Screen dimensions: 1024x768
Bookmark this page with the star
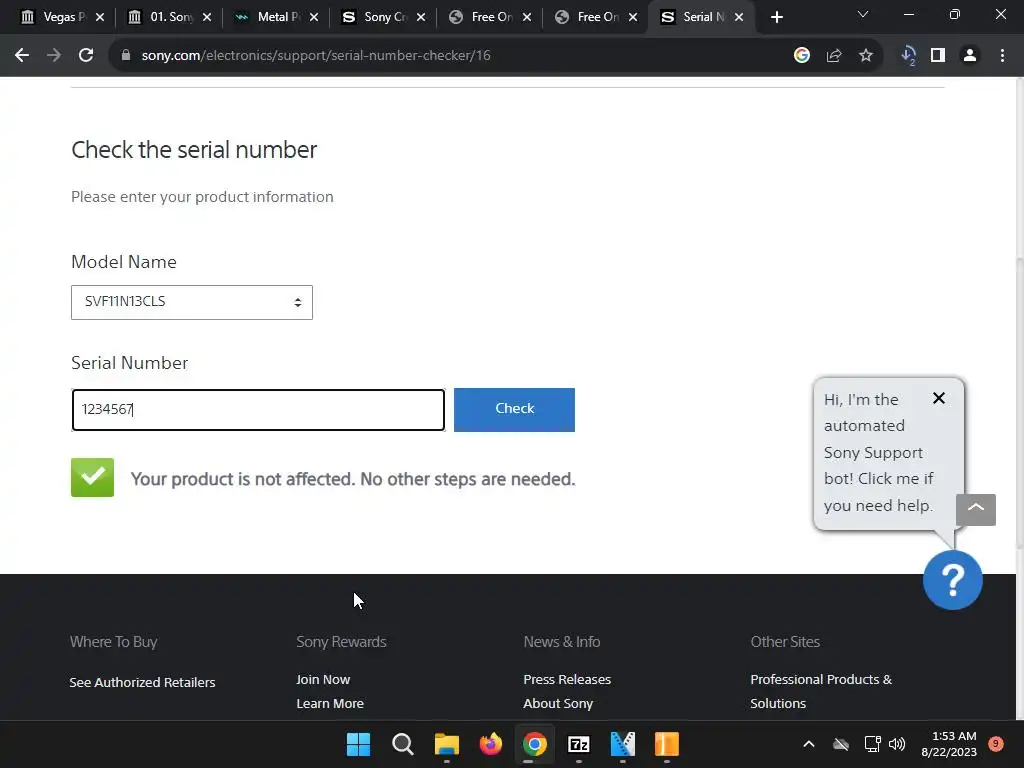(x=866, y=56)
